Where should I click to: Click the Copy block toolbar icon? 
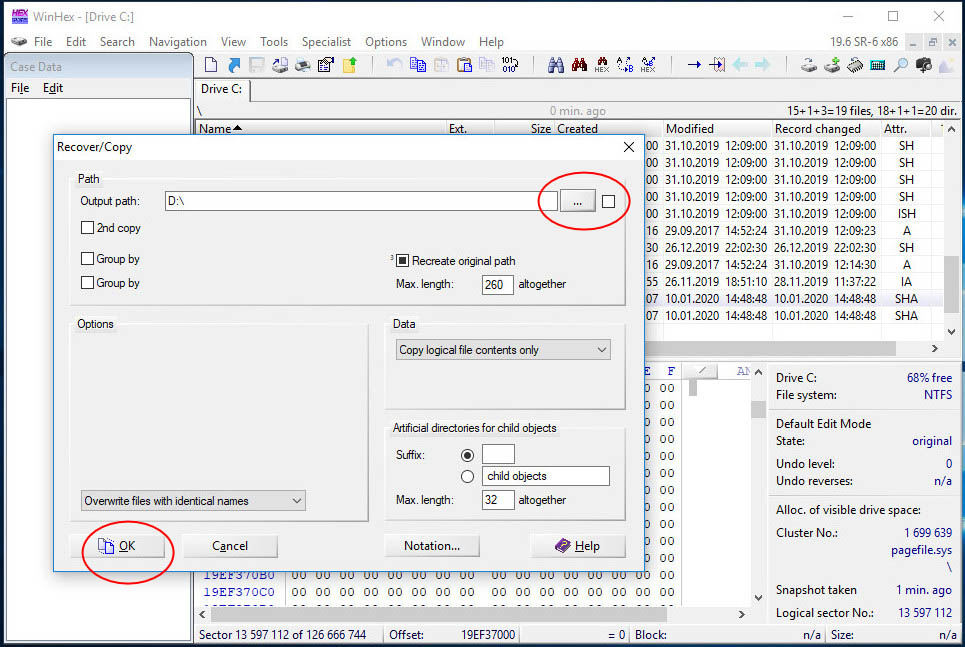coord(418,65)
